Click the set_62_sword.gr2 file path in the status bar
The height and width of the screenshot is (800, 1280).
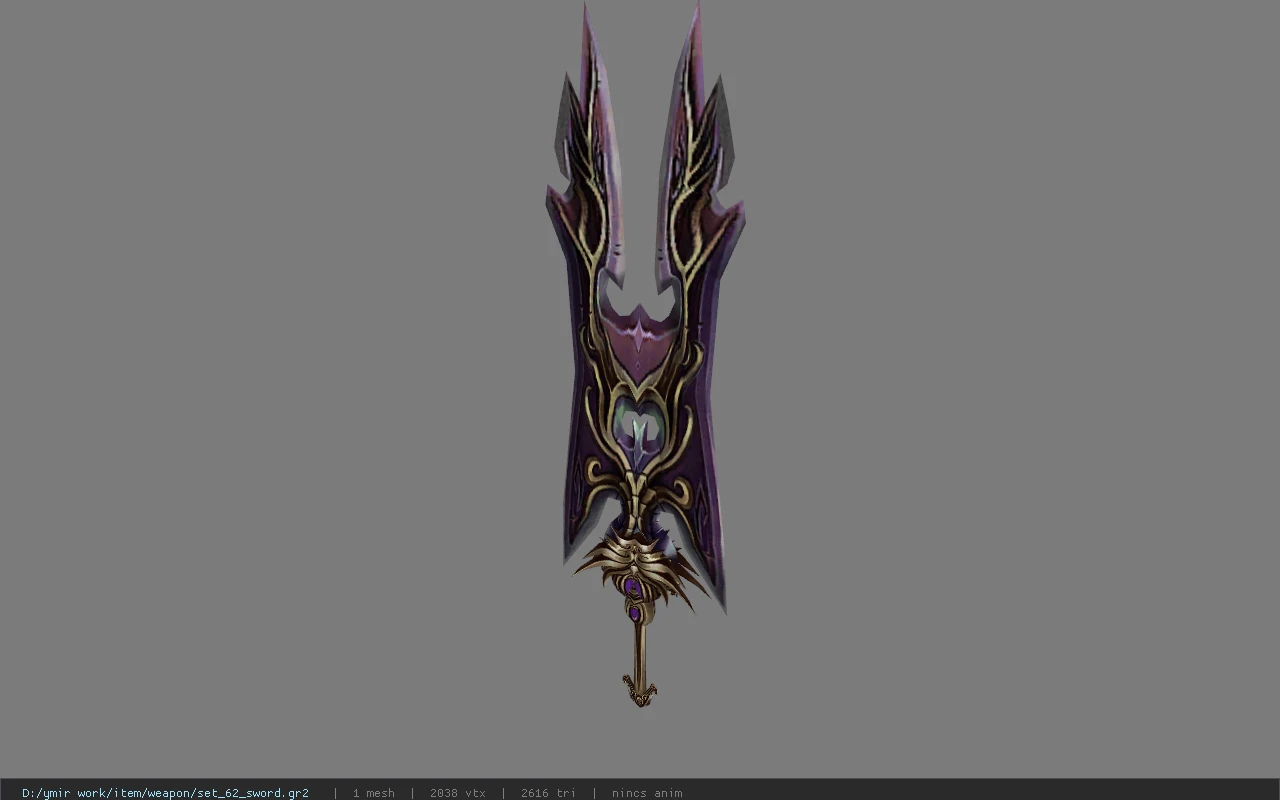[165, 793]
